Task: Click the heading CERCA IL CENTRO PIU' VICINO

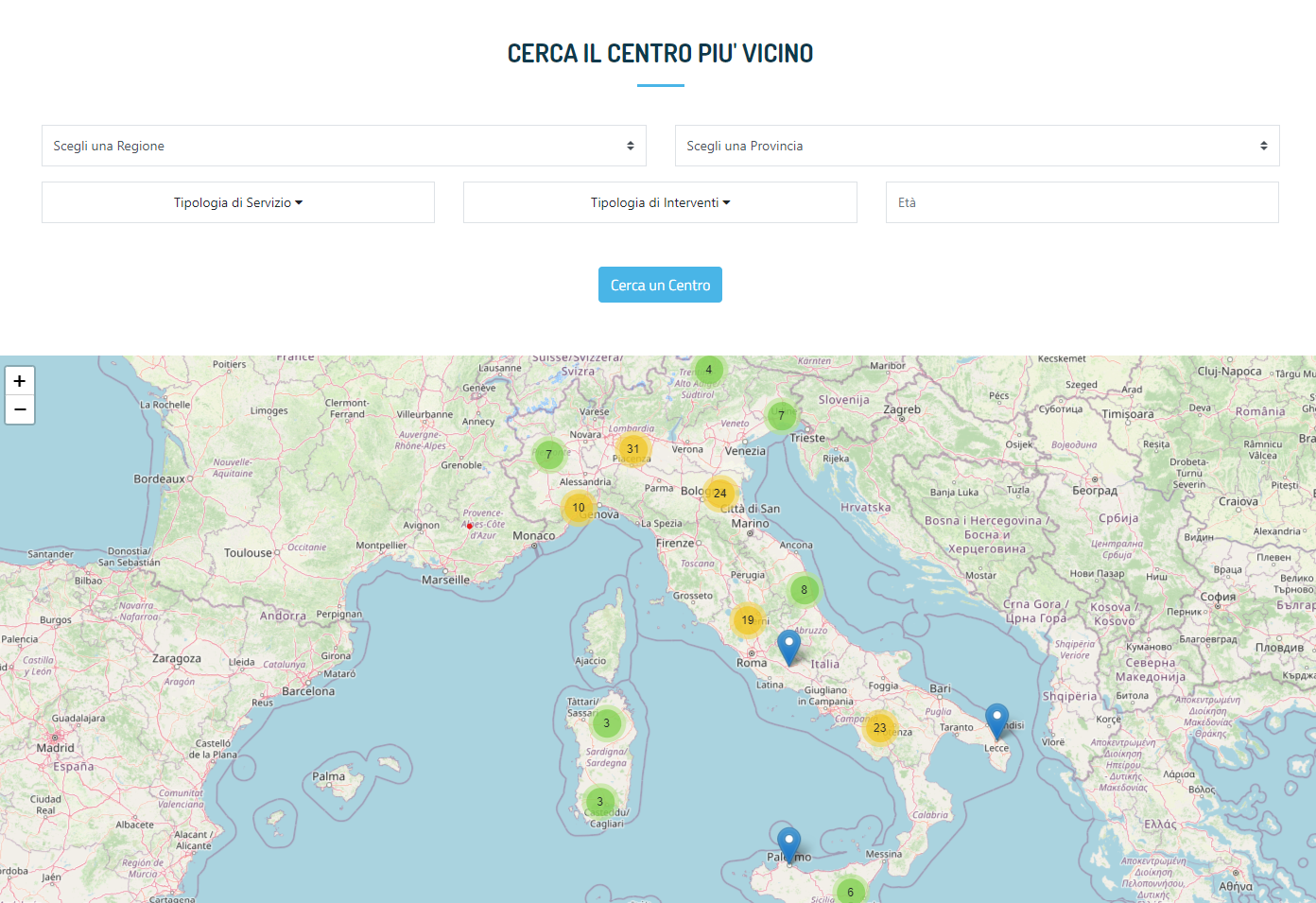Action: click(660, 54)
